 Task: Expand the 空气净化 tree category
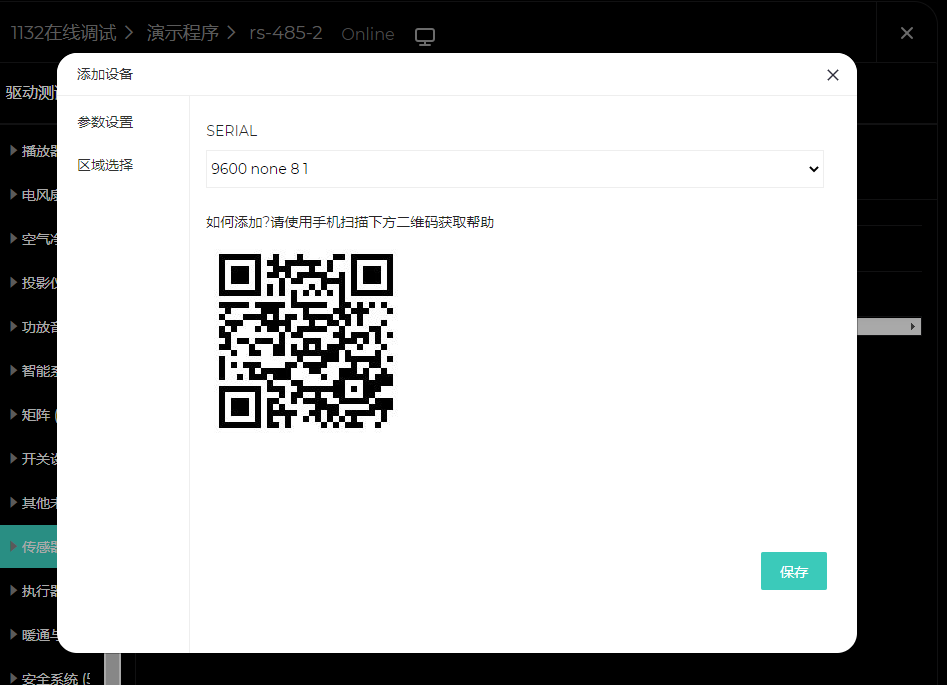point(13,239)
